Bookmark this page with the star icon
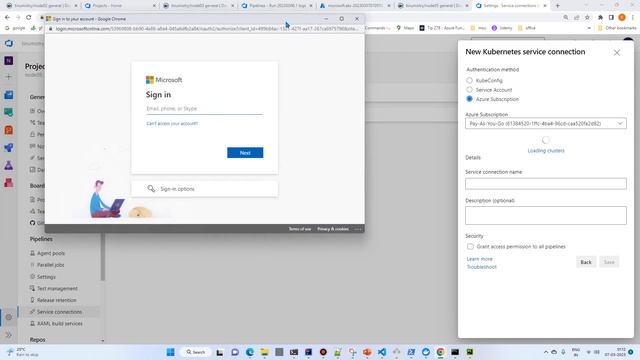This screenshot has height=360, width=640. 587,18
